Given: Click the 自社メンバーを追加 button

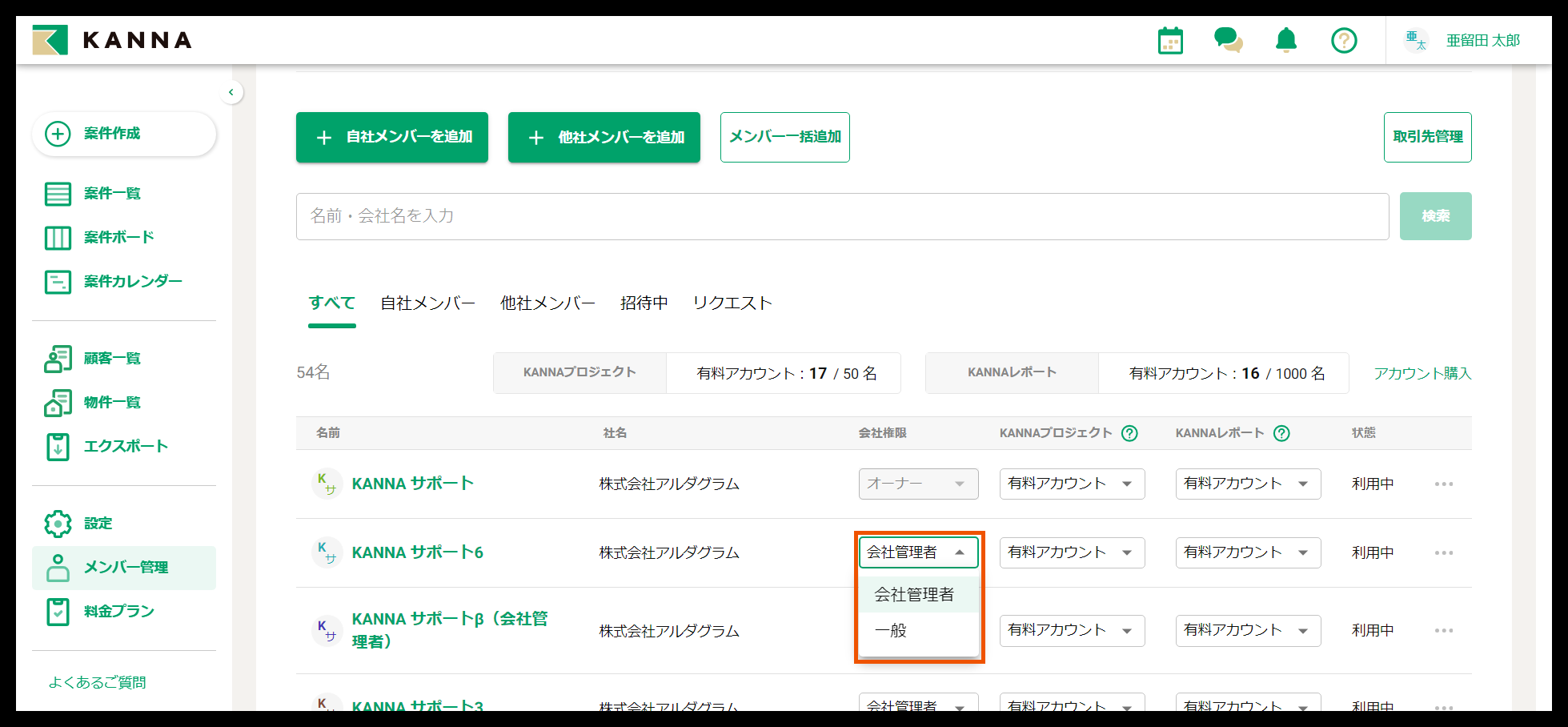Looking at the screenshot, I should click(391, 137).
